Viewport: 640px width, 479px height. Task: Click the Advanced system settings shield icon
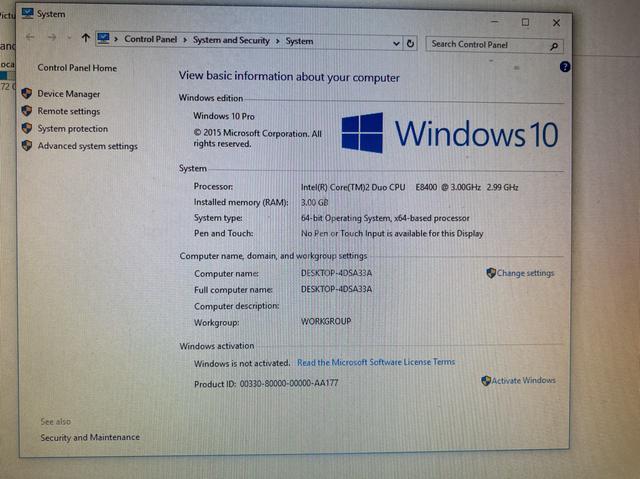point(27,145)
